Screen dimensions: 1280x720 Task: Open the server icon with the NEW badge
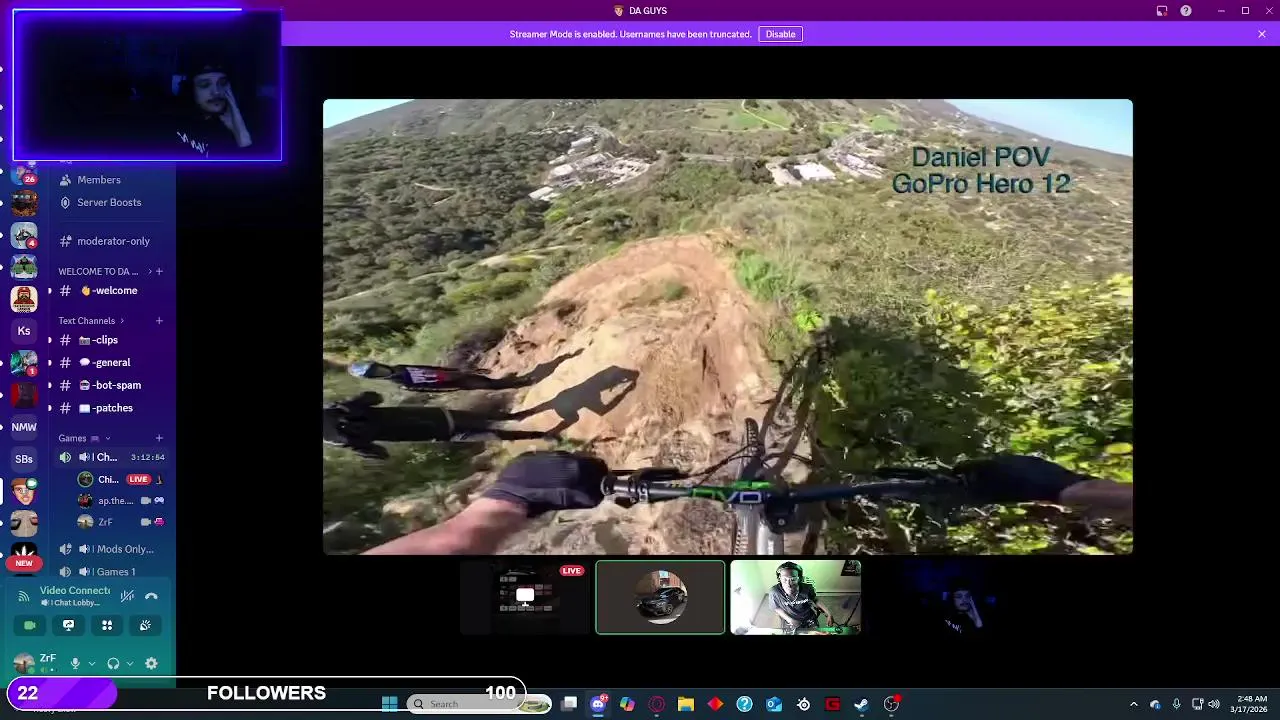pyautogui.click(x=24, y=555)
